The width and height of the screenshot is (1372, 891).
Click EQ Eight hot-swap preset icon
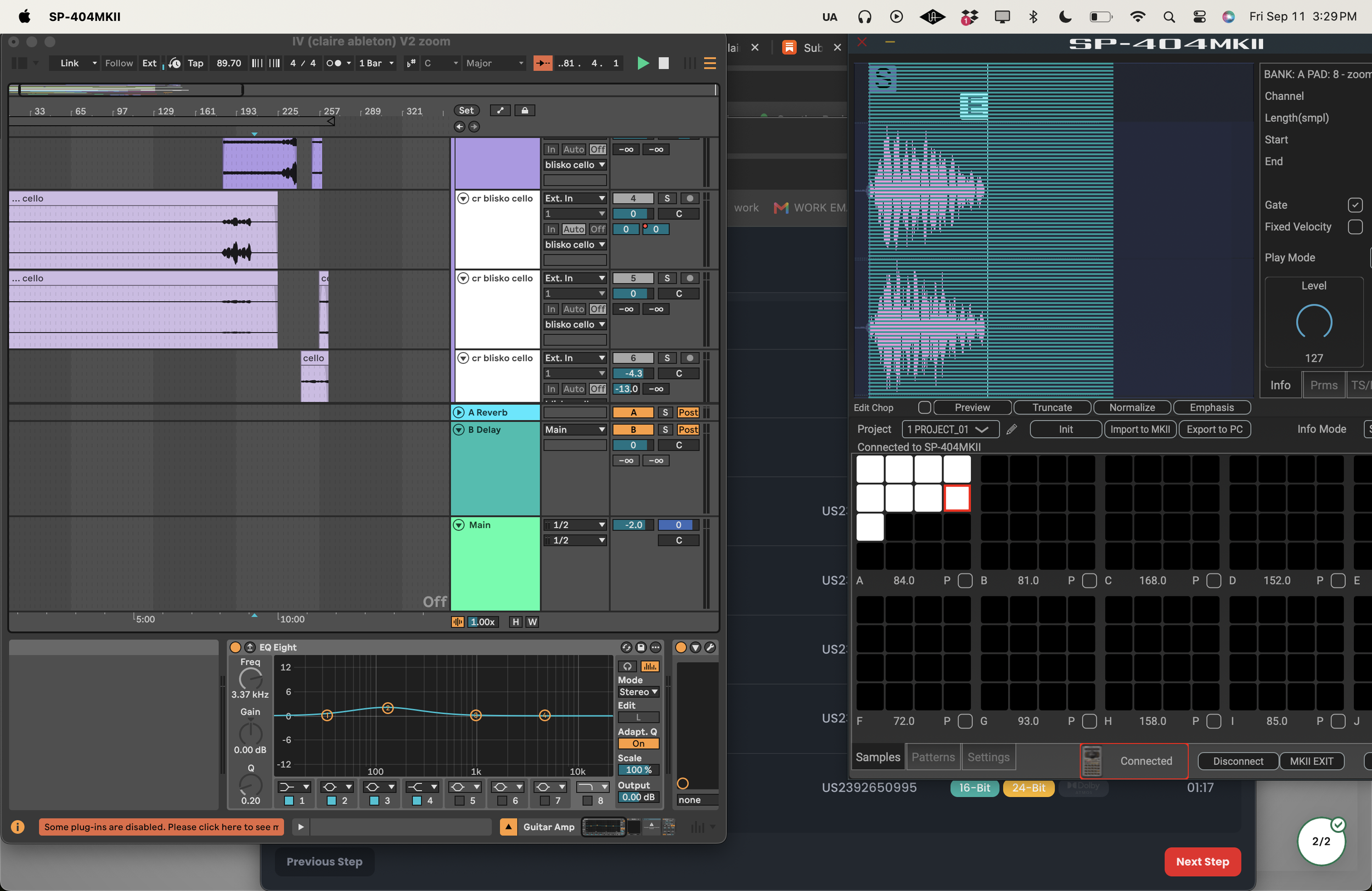[626, 647]
